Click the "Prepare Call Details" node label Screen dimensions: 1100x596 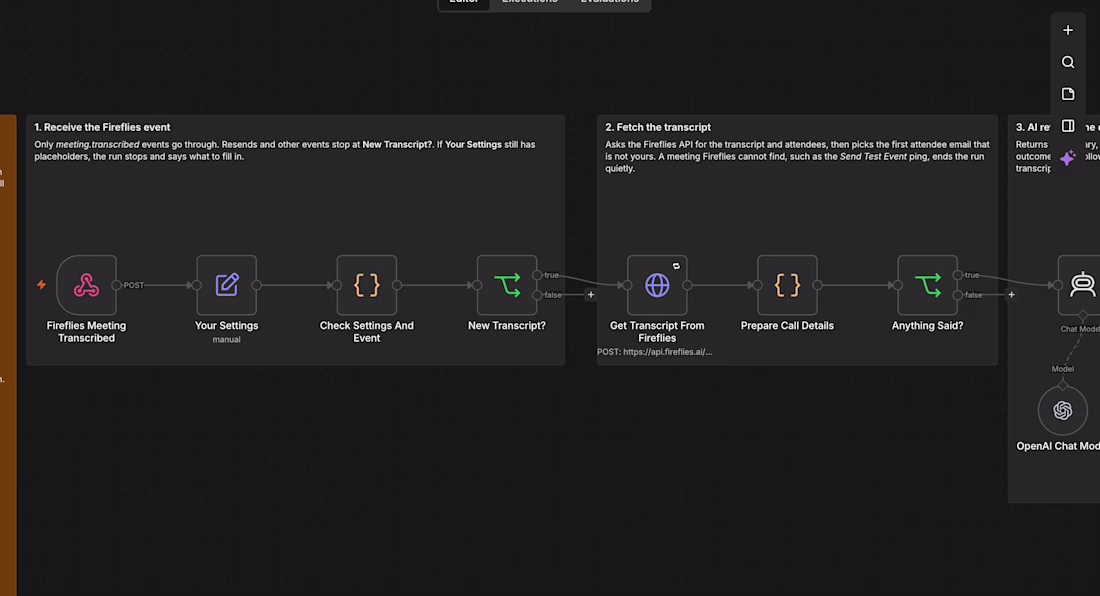[787, 325]
